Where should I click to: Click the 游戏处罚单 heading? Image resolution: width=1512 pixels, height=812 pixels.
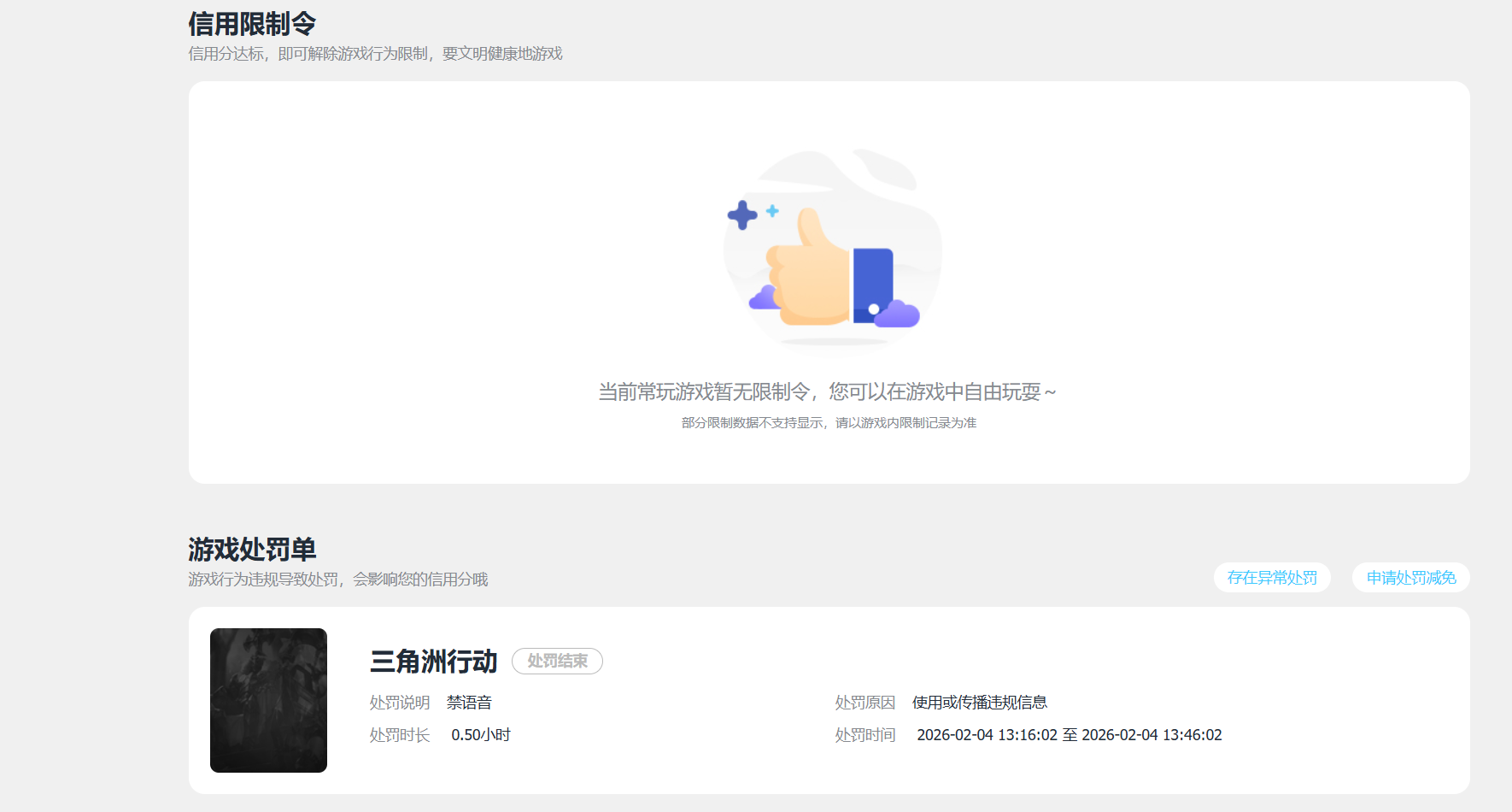pyautogui.click(x=252, y=549)
